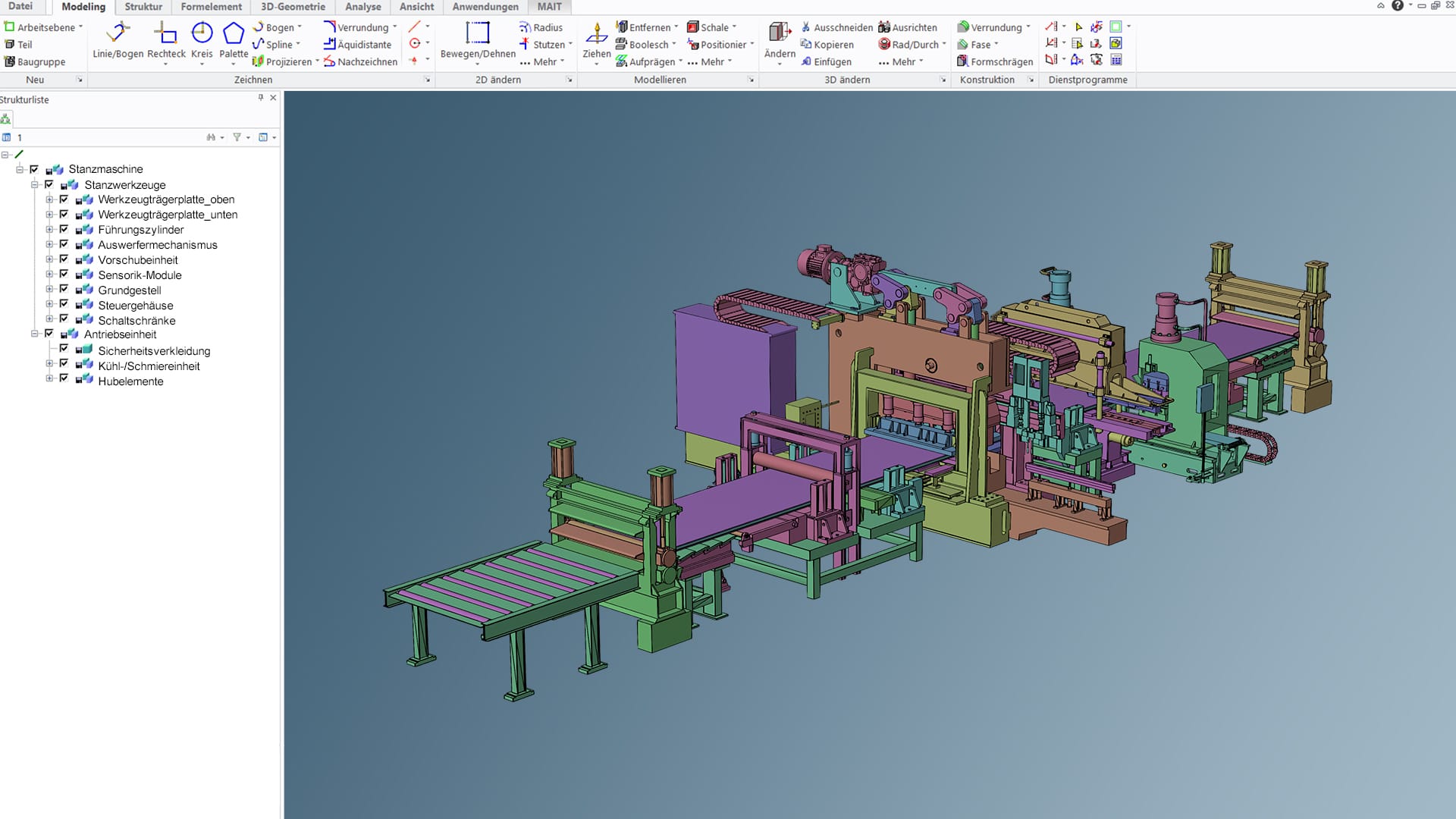Open Mehr in Modellieren group
Screen dimensions: 1456x819
[710, 62]
